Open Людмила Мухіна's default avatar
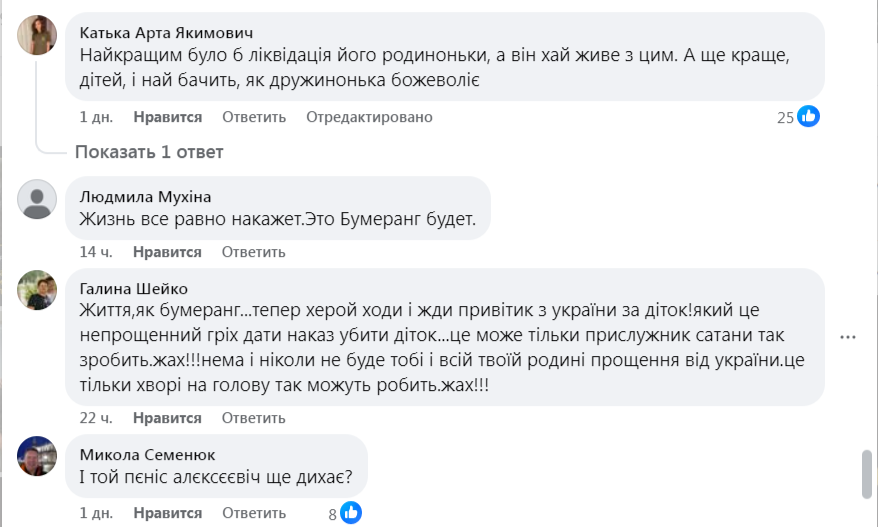Viewport: 878px width, 527px height. pos(37,199)
